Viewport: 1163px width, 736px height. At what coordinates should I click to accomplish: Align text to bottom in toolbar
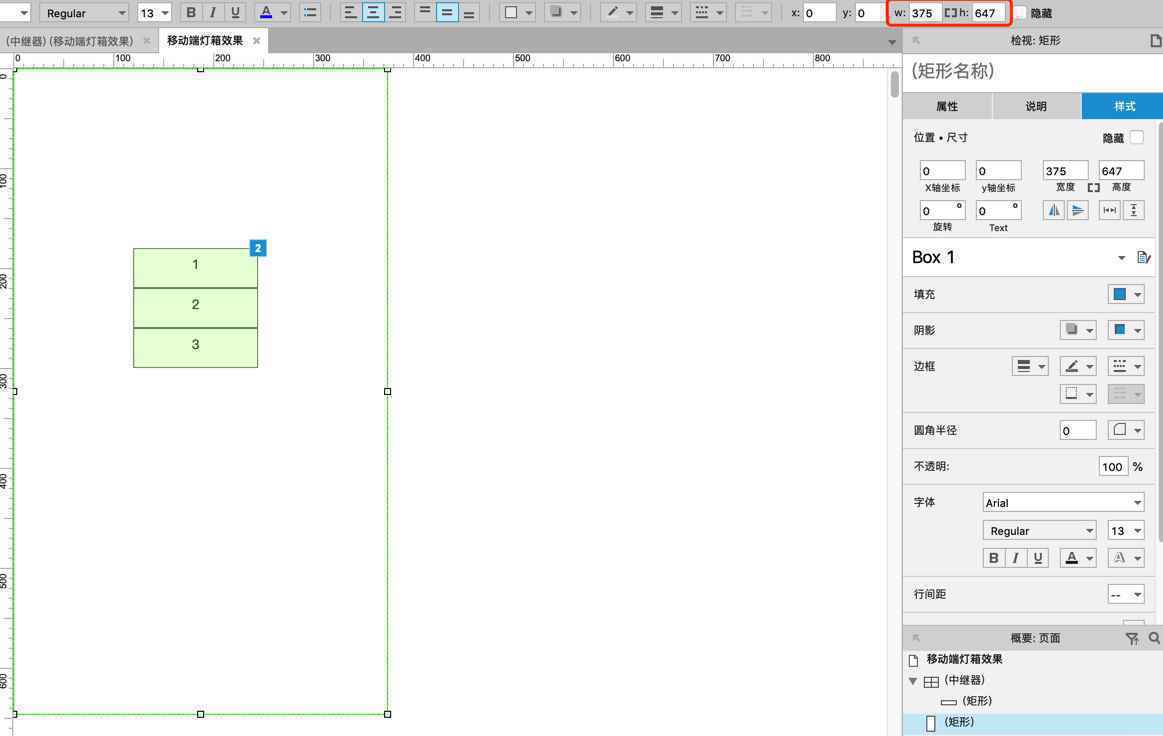pos(470,13)
